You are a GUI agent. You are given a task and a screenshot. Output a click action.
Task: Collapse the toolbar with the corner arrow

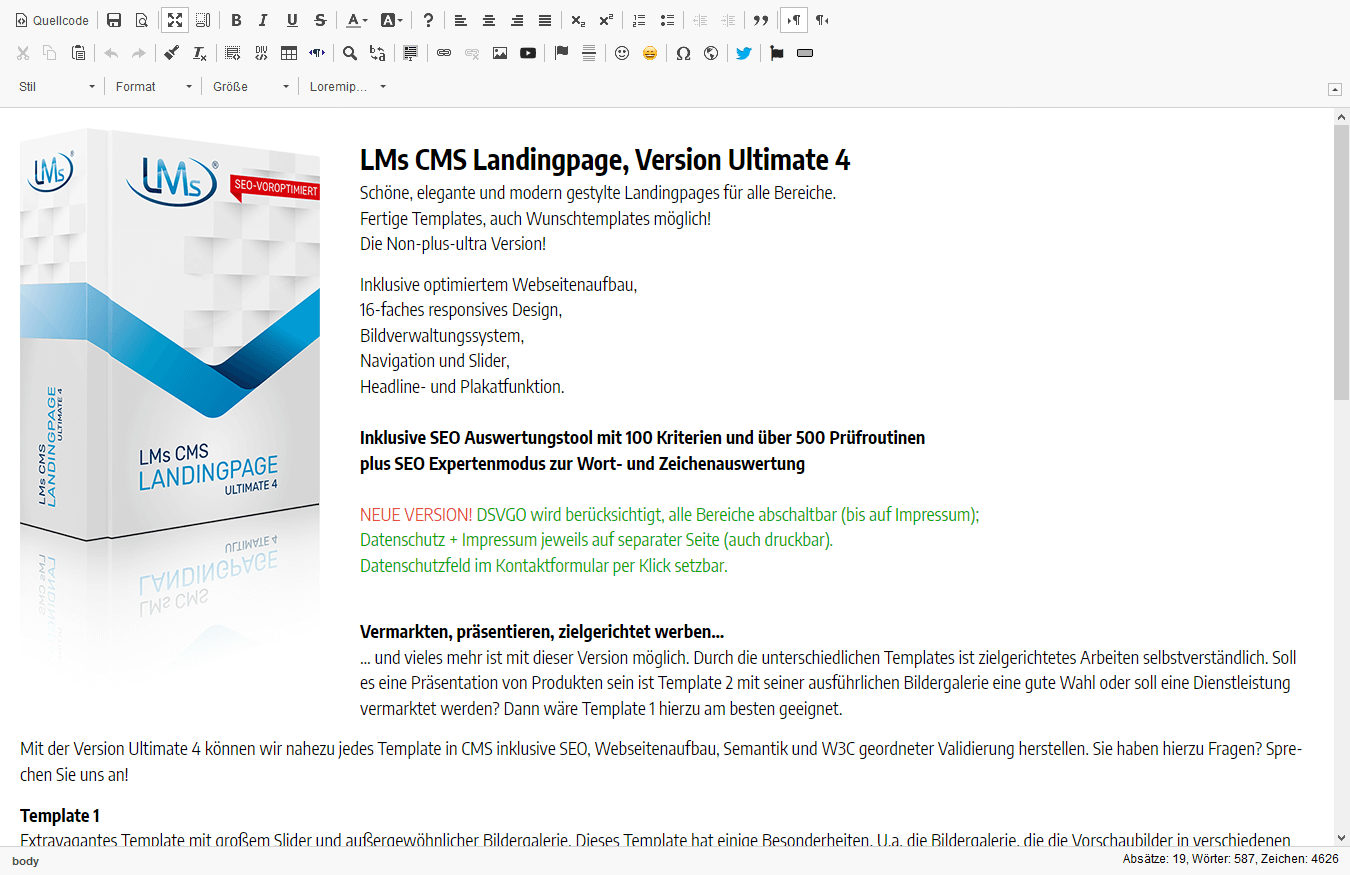pyautogui.click(x=1334, y=89)
